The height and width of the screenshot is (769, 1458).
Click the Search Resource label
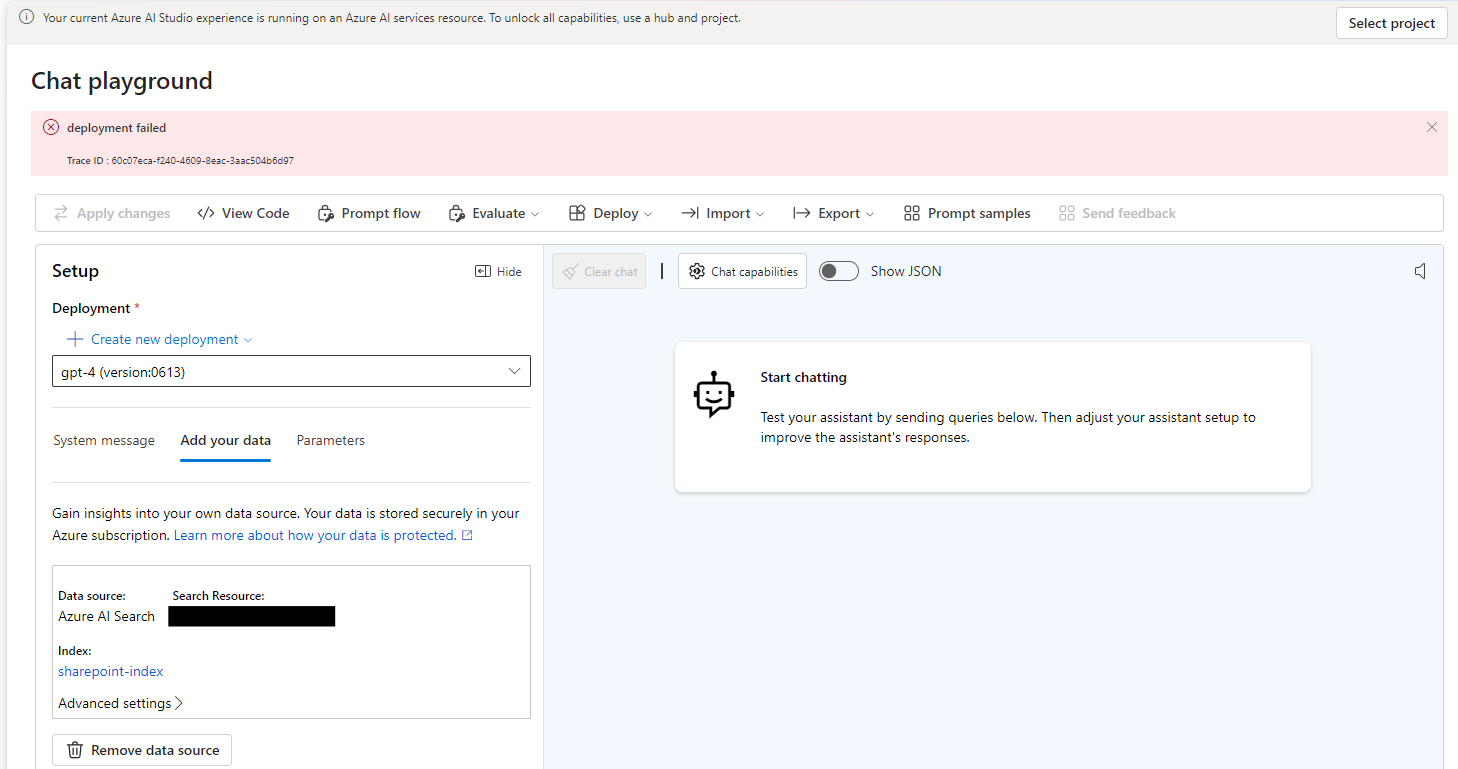coord(218,595)
